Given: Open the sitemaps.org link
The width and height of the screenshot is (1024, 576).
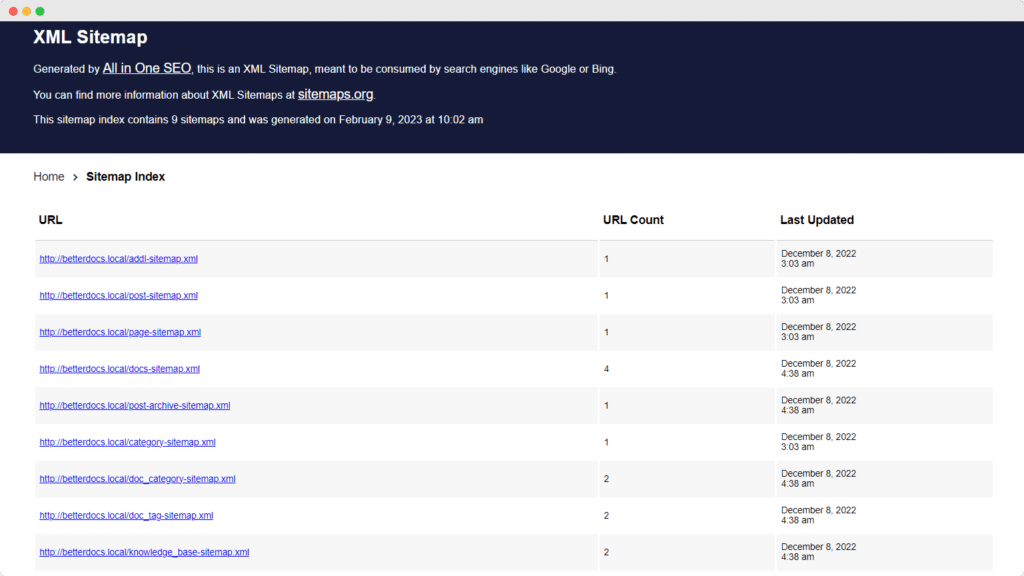Looking at the screenshot, I should (x=335, y=94).
